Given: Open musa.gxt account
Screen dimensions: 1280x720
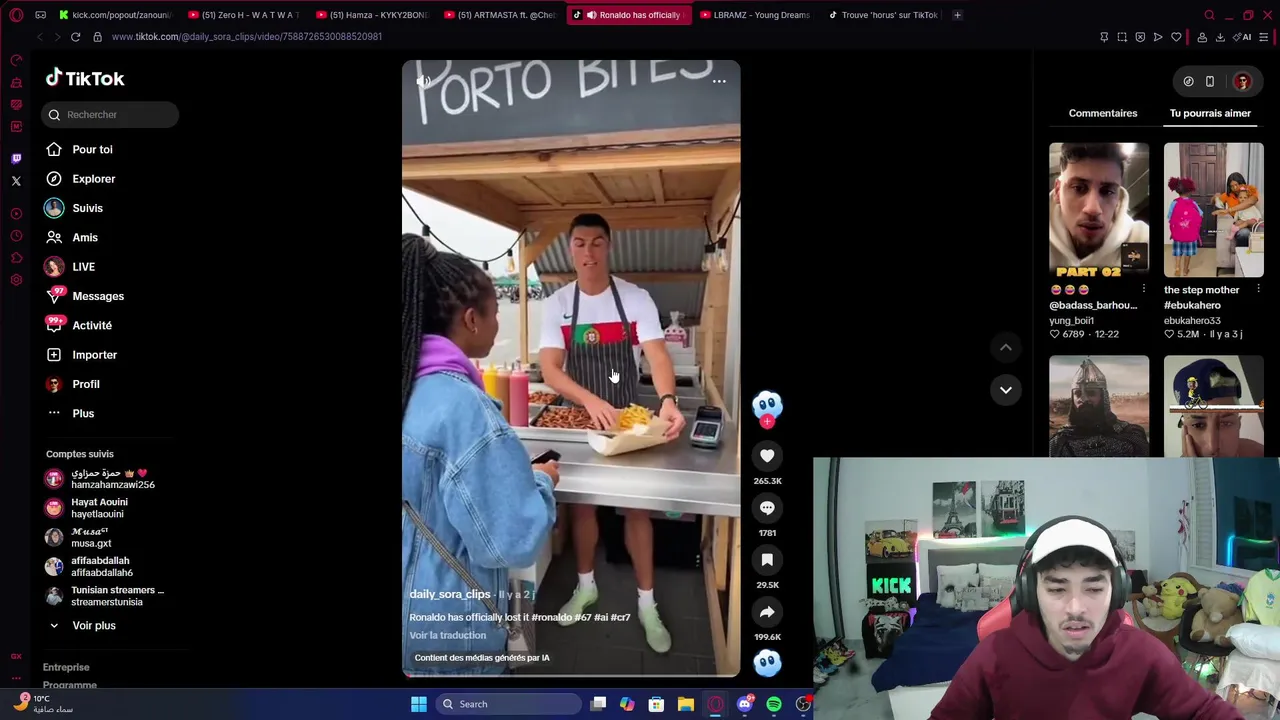Looking at the screenshot, I should point(90,538).
